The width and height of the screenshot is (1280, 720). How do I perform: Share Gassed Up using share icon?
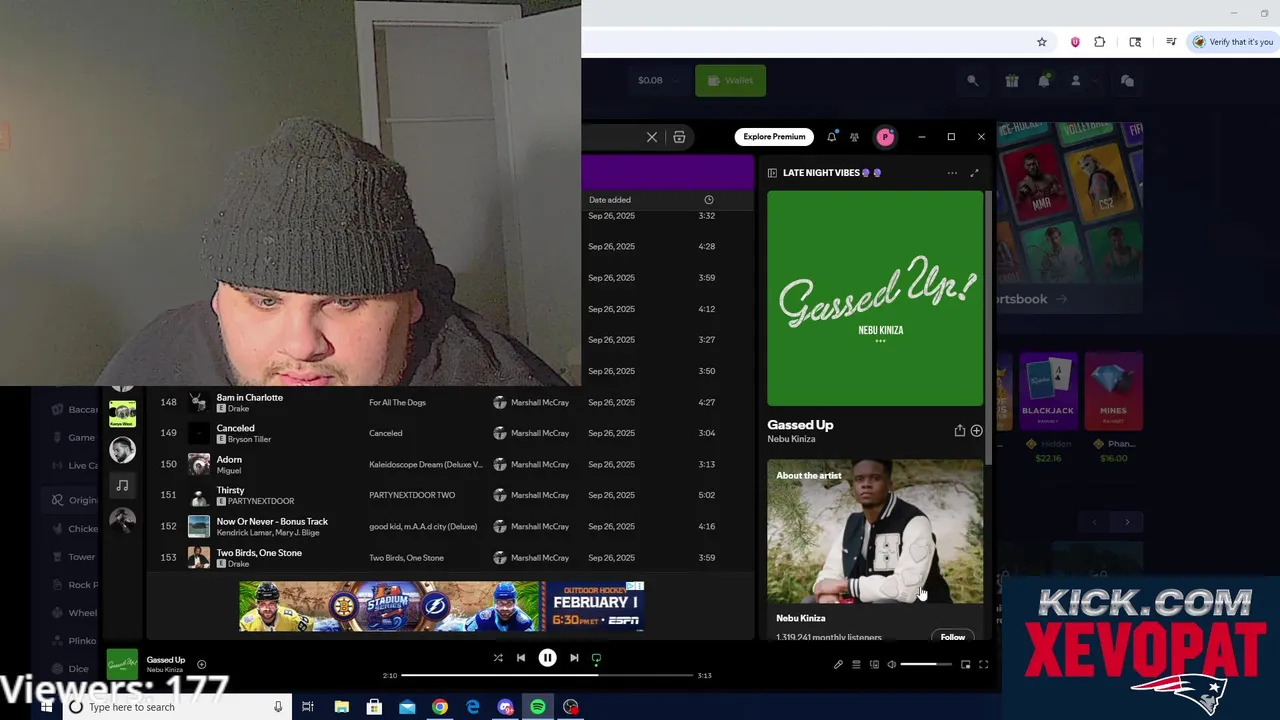coord(959,431)
